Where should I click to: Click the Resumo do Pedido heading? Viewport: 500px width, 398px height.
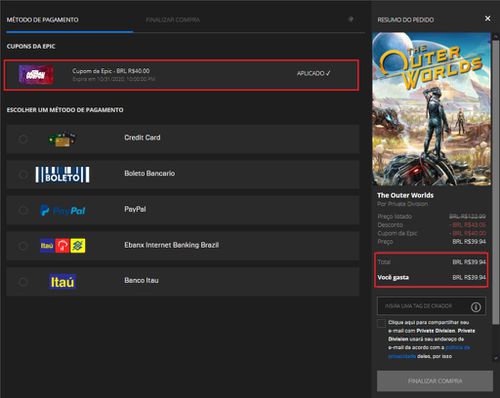coord(406,20)
